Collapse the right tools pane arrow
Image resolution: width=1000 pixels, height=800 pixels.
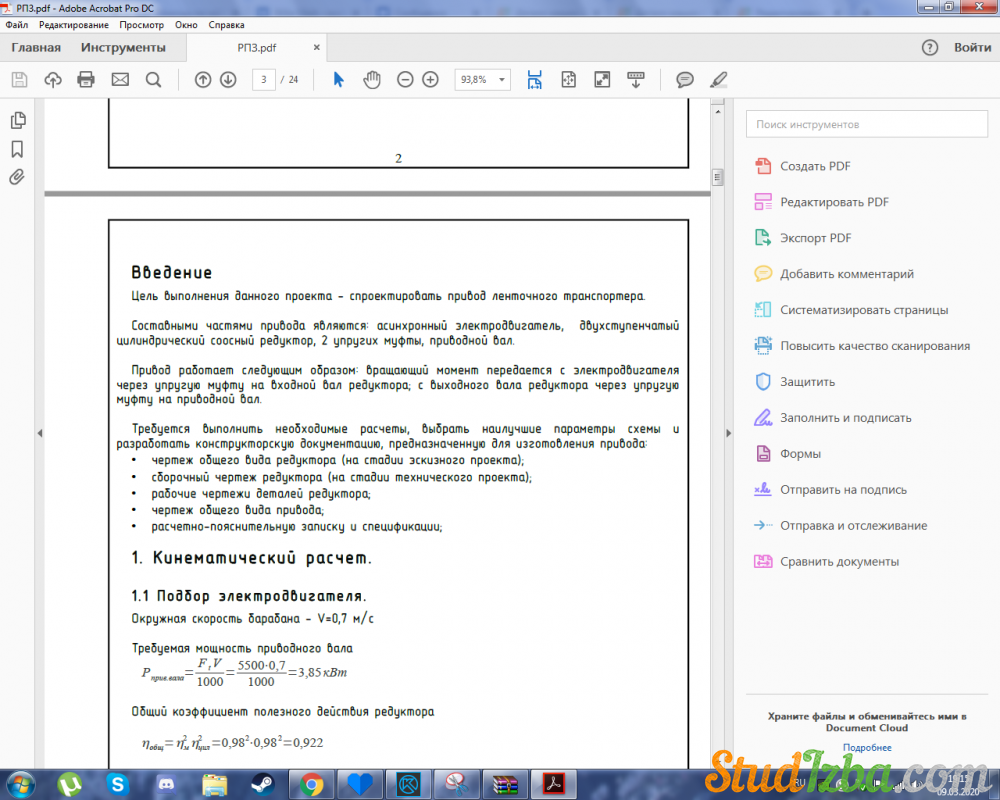point(727,432)
